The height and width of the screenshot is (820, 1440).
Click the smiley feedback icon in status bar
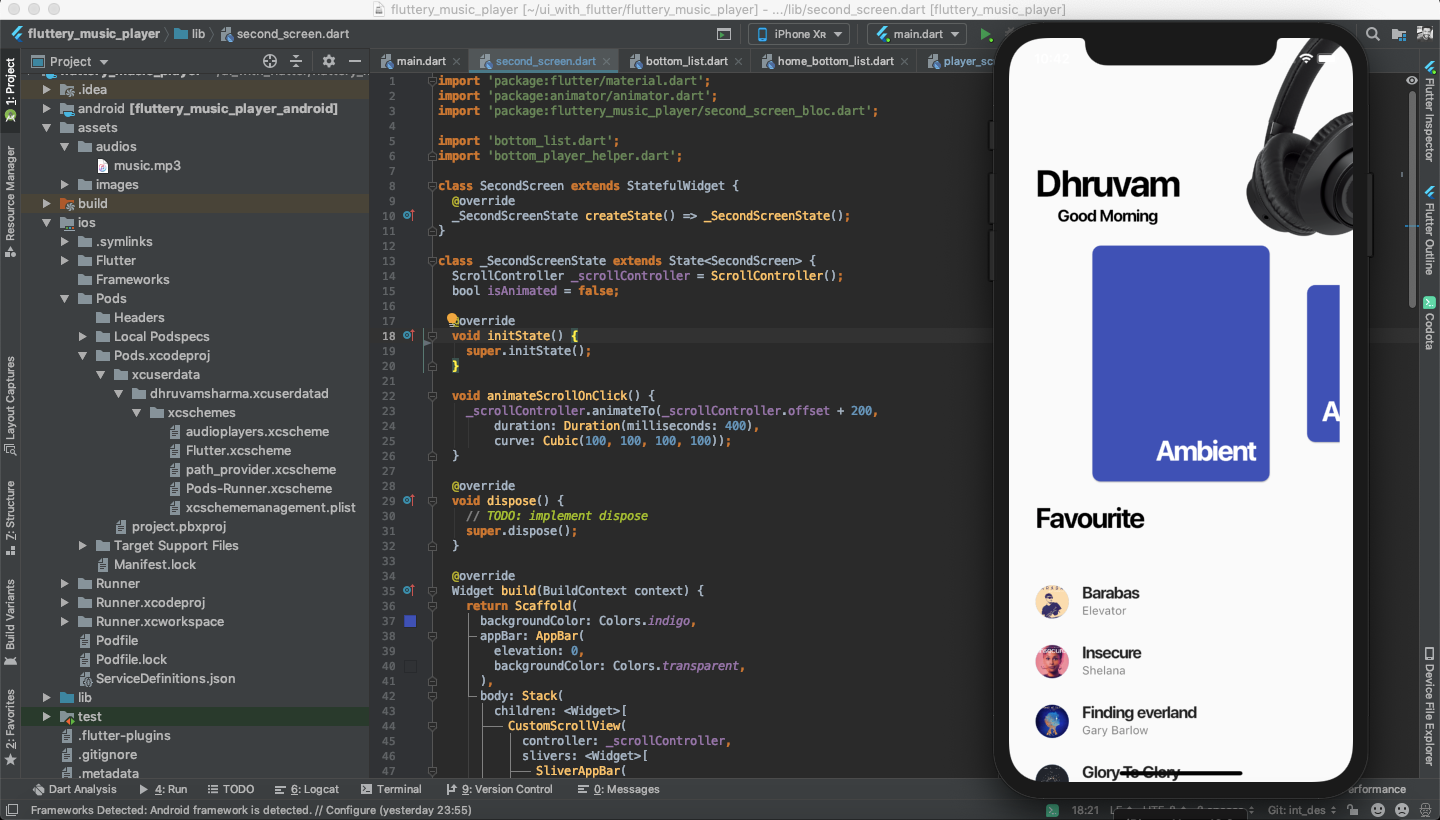[1378, 810]
